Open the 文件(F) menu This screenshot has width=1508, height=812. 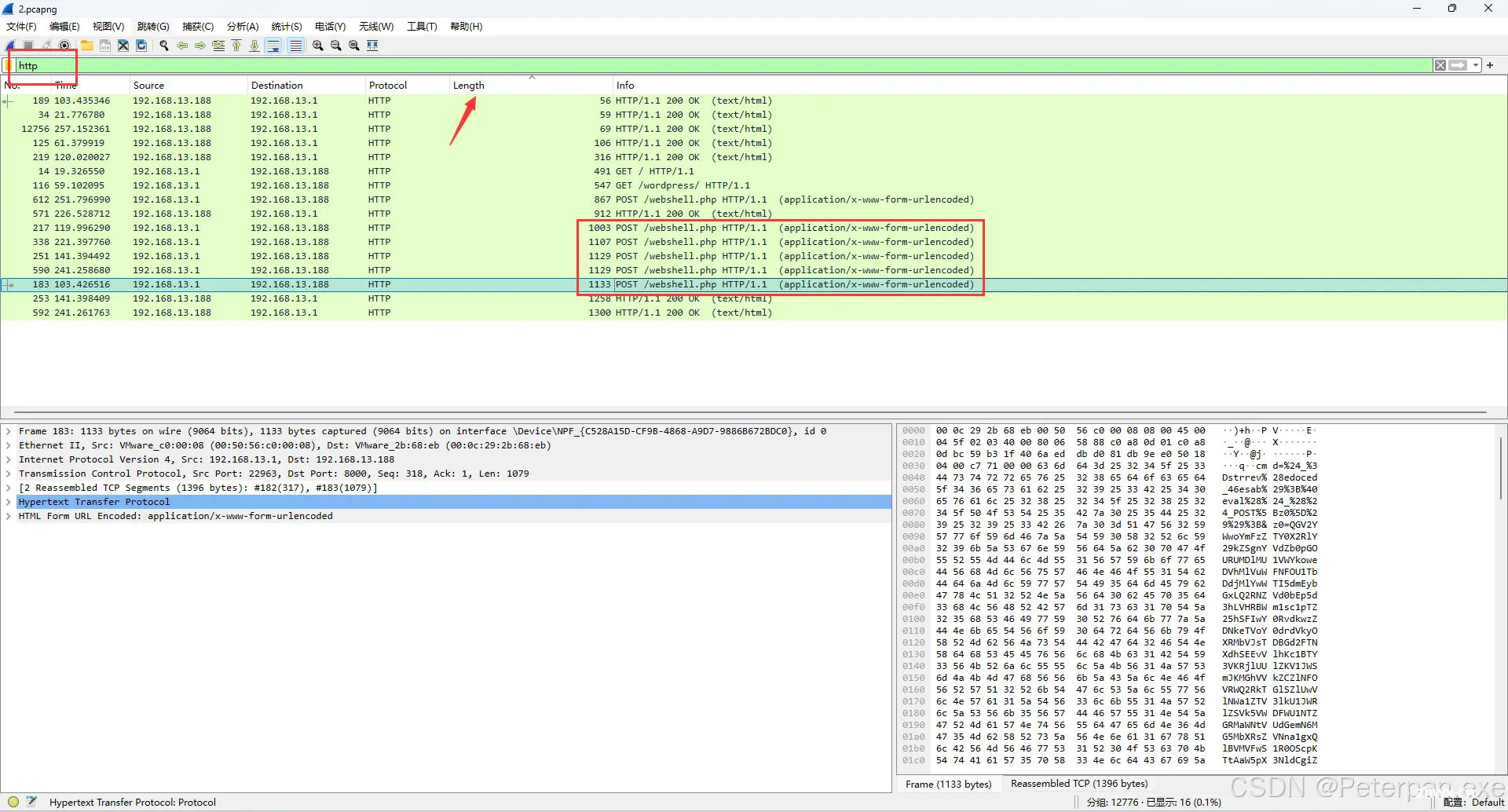pos(21,27)
